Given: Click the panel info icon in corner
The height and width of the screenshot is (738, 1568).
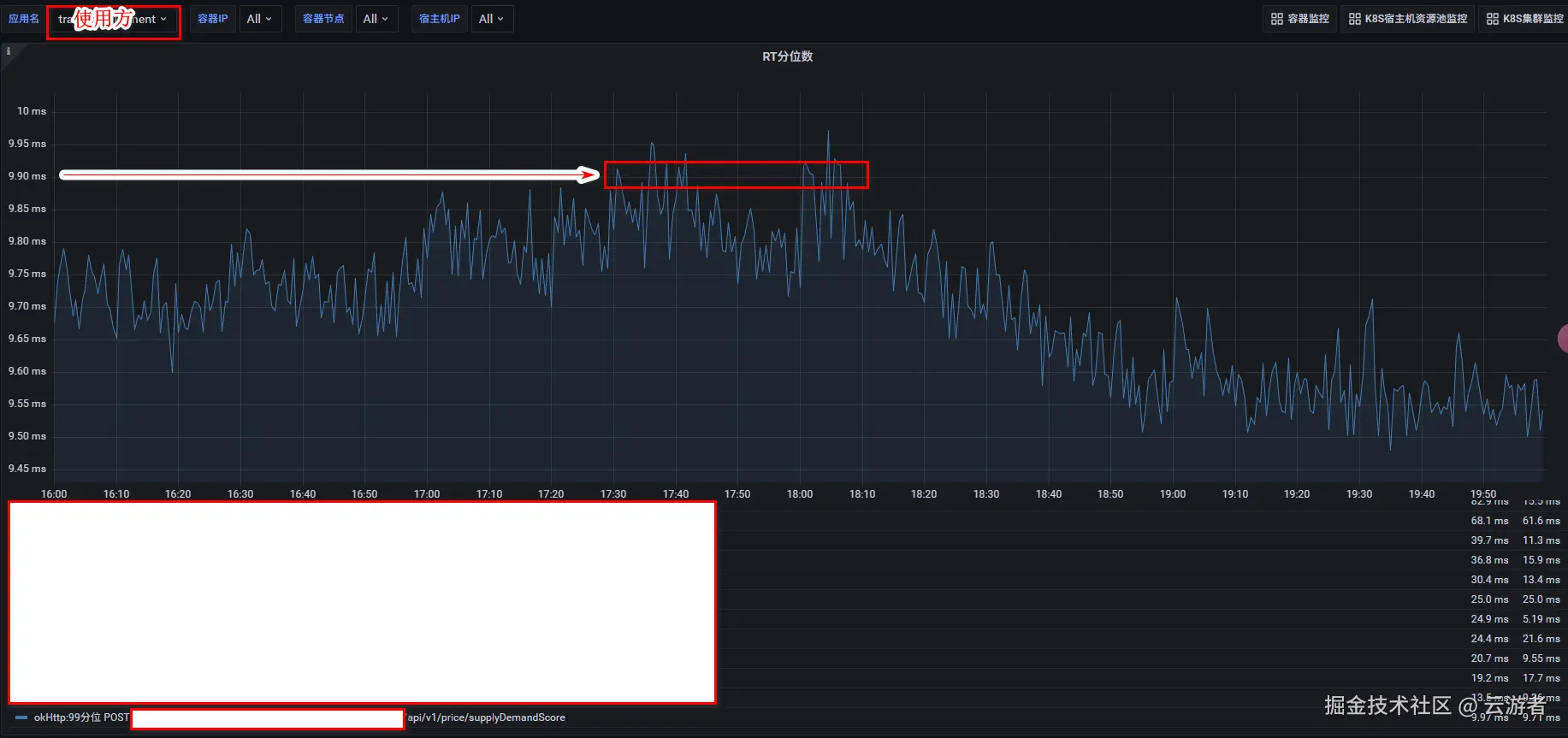Looking at the screenshot, I should [9, 51].
